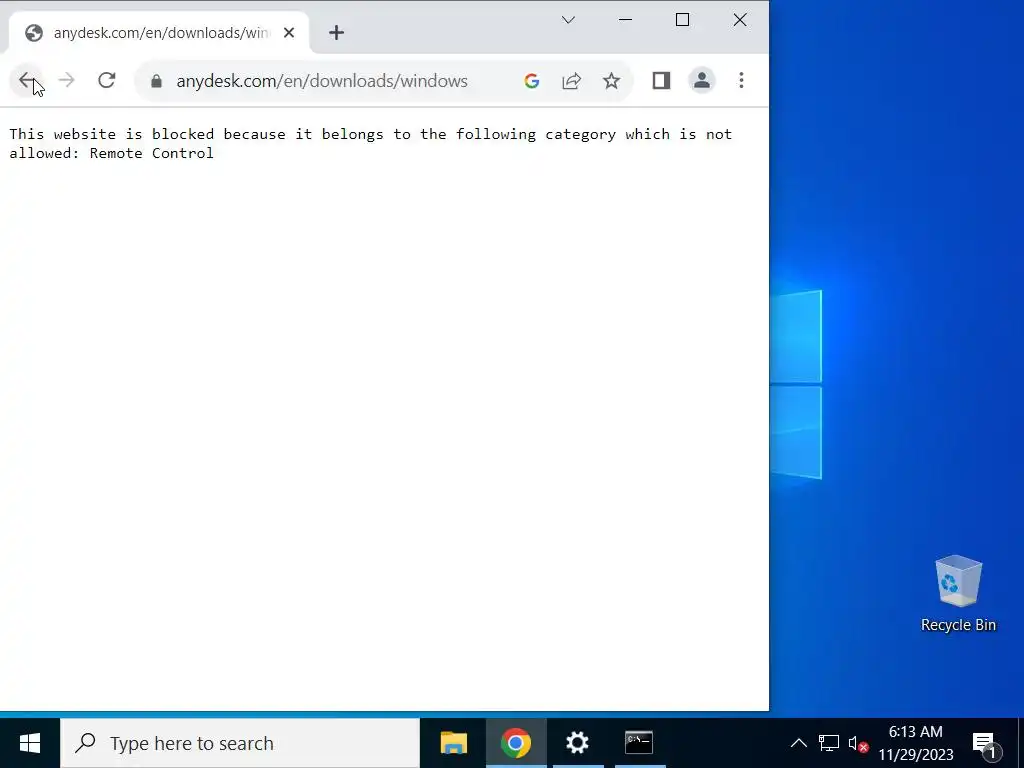Close the Chrome window

pyautogui.click(x=740, y=20)
